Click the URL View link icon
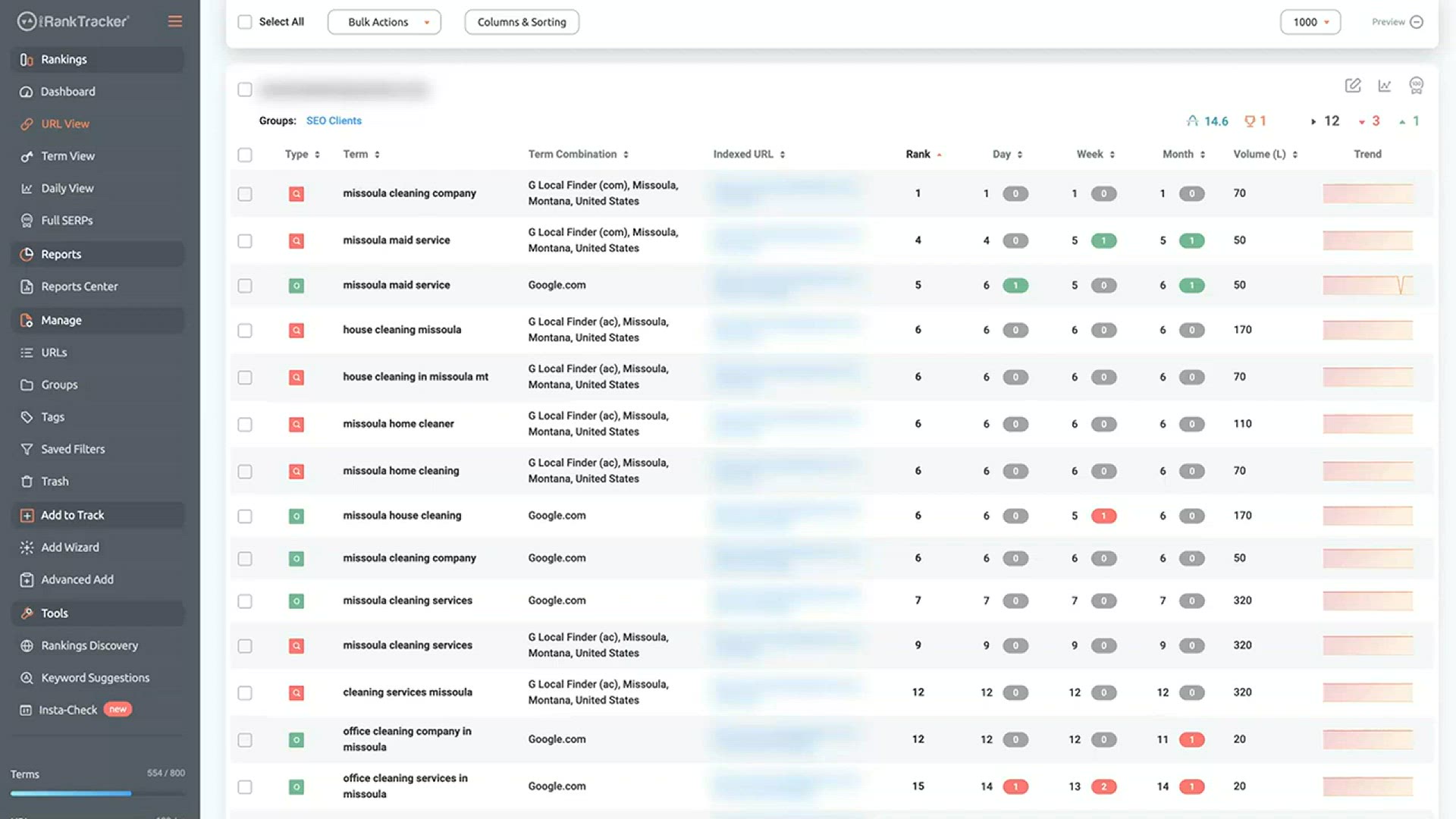This screenshot has height=819, width=1456. [x=27, y=124]
